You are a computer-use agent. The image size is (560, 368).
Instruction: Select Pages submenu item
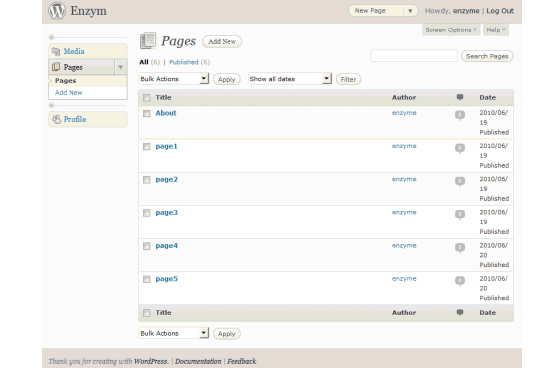66,81
